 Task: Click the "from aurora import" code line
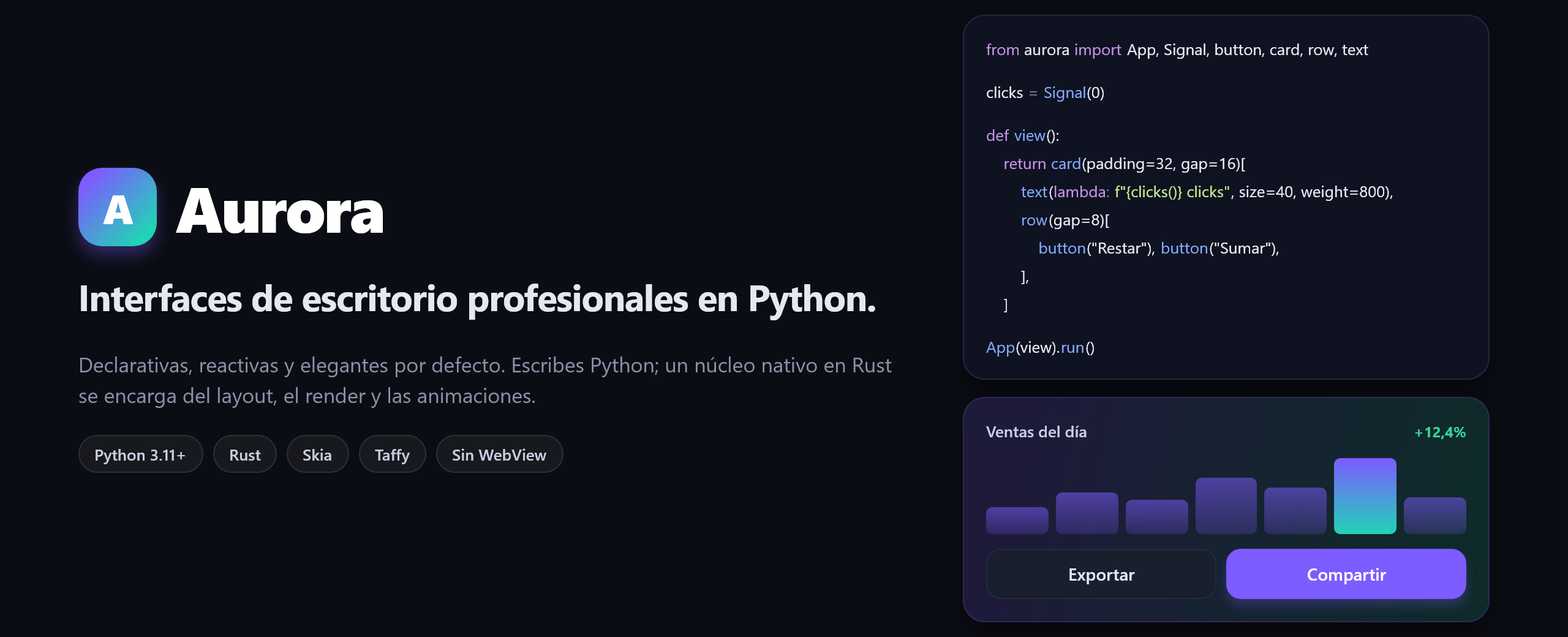(x=1177, y=50)
